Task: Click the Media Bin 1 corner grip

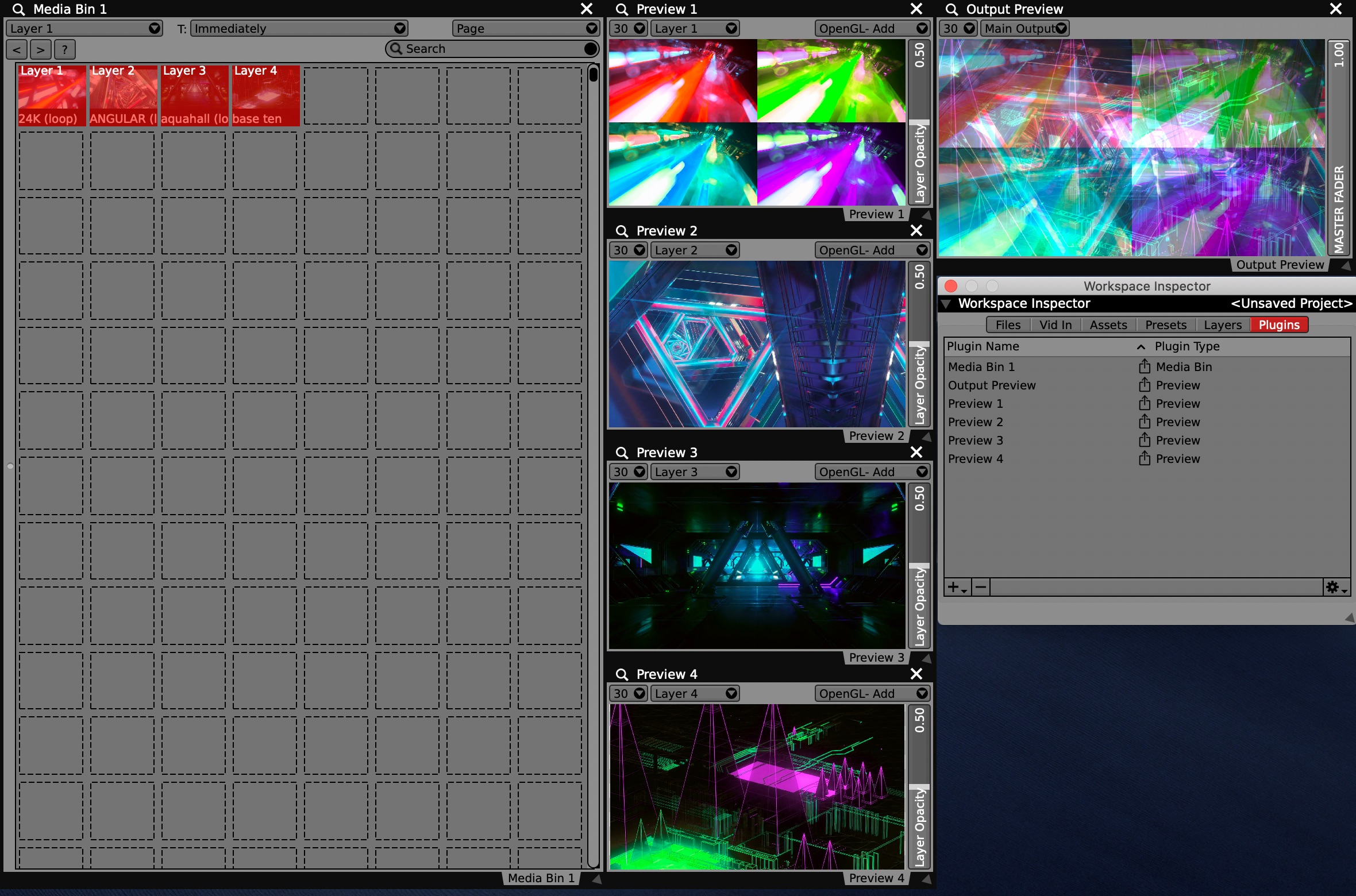Action: (596, 879)
